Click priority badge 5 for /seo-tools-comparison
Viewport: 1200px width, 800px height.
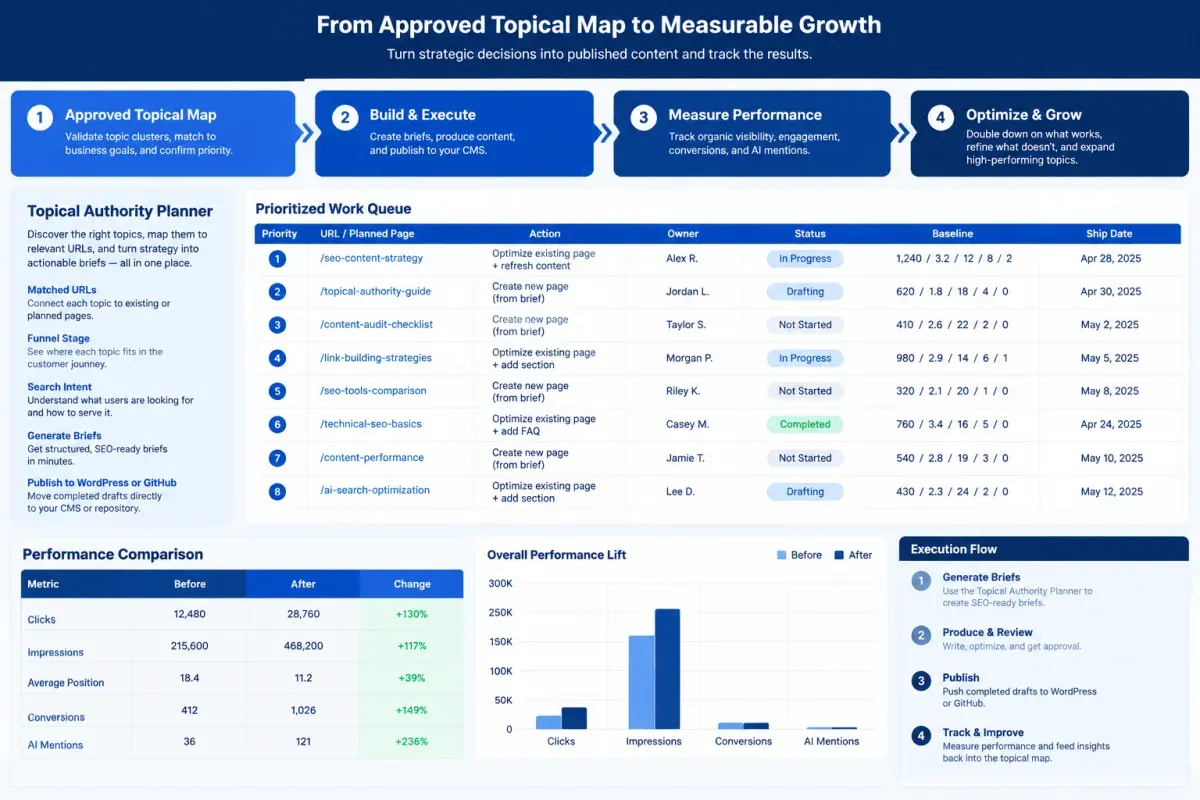point(277,391)
